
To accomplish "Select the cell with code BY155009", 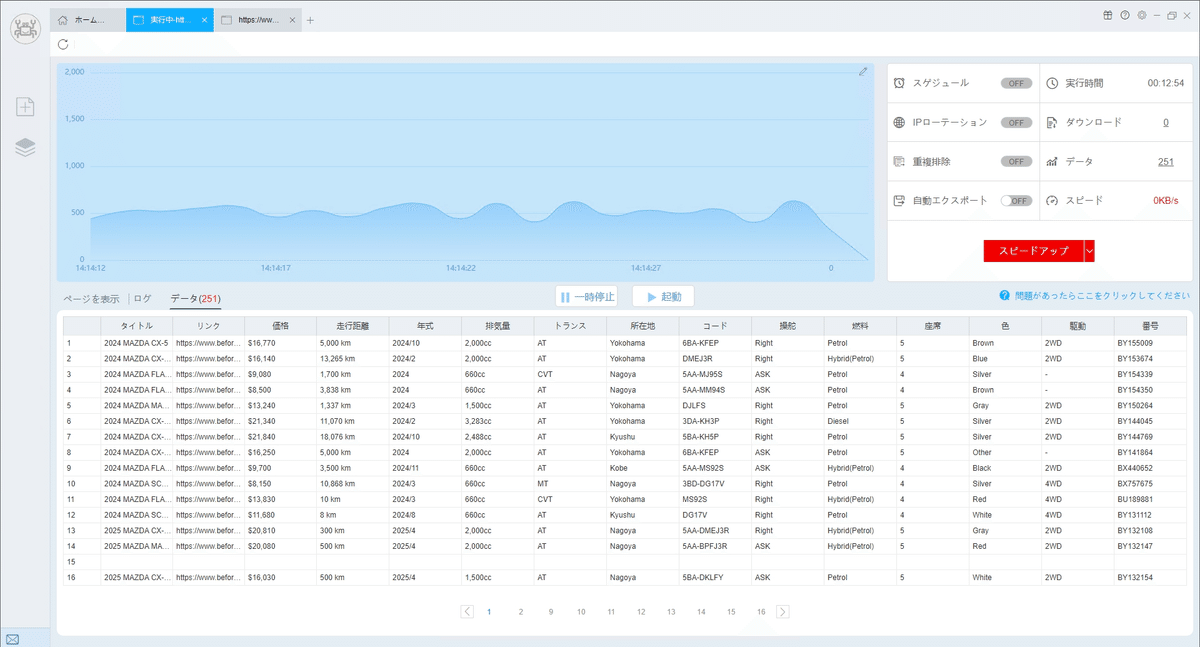I will [1150, 343].
